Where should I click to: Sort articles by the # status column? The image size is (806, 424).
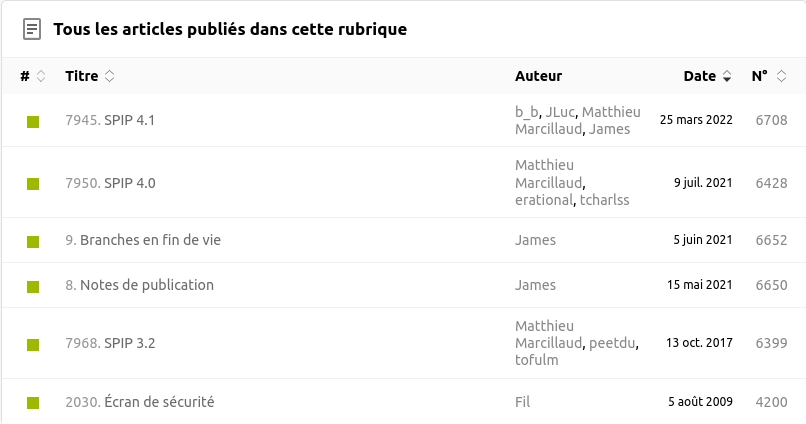tap(32, 76)
